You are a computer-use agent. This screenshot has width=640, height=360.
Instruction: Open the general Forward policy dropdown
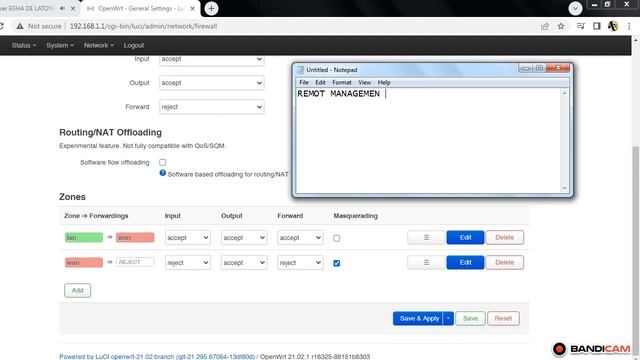(211, 107)
